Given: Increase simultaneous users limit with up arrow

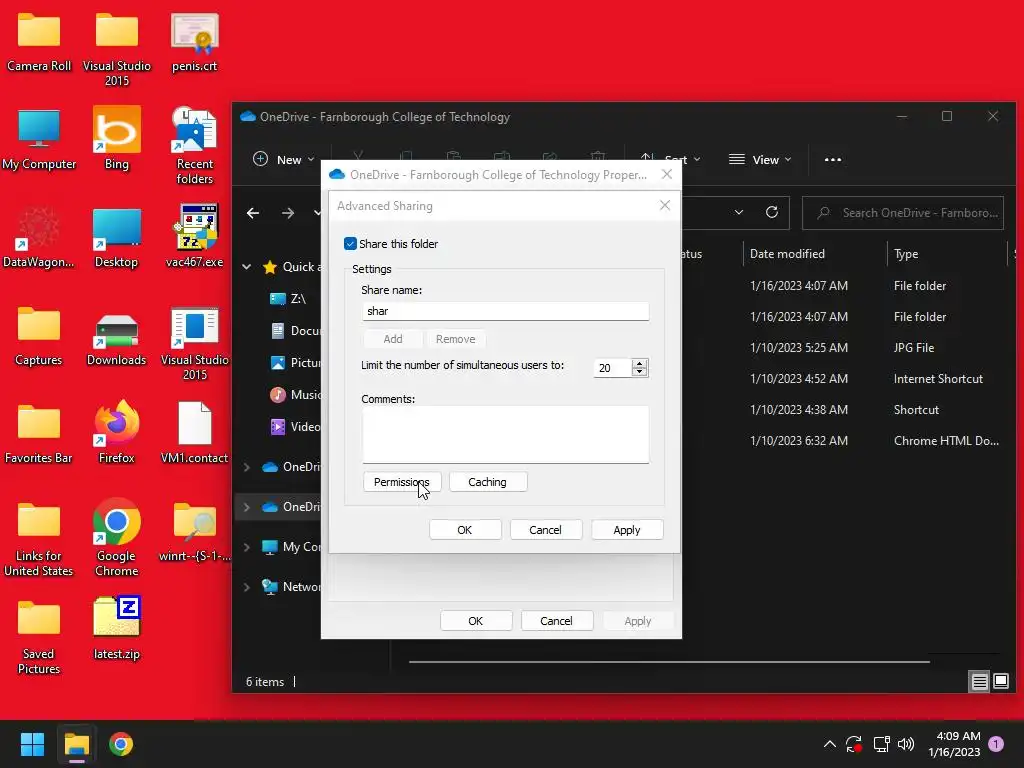Looking at the screenshot, I should [639, 363].
